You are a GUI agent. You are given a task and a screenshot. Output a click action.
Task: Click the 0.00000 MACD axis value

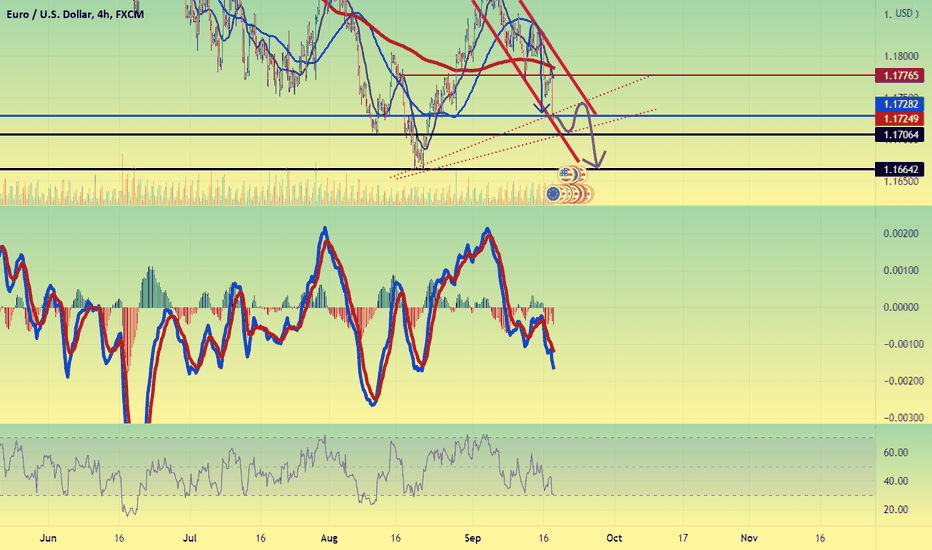pyautogui.click(x=900, y=307)
